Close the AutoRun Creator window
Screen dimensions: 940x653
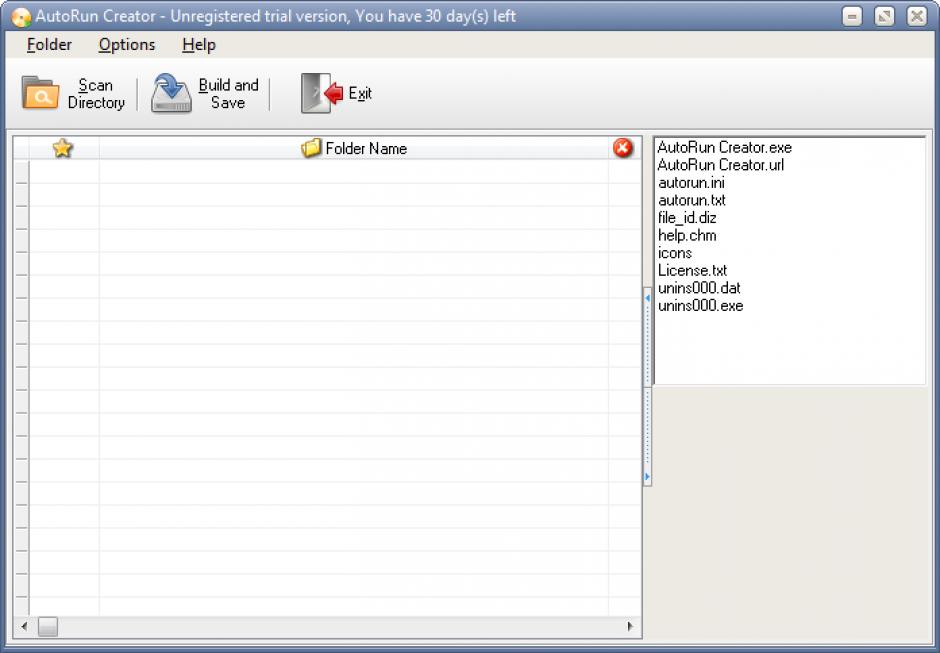[x=917, y=17]
